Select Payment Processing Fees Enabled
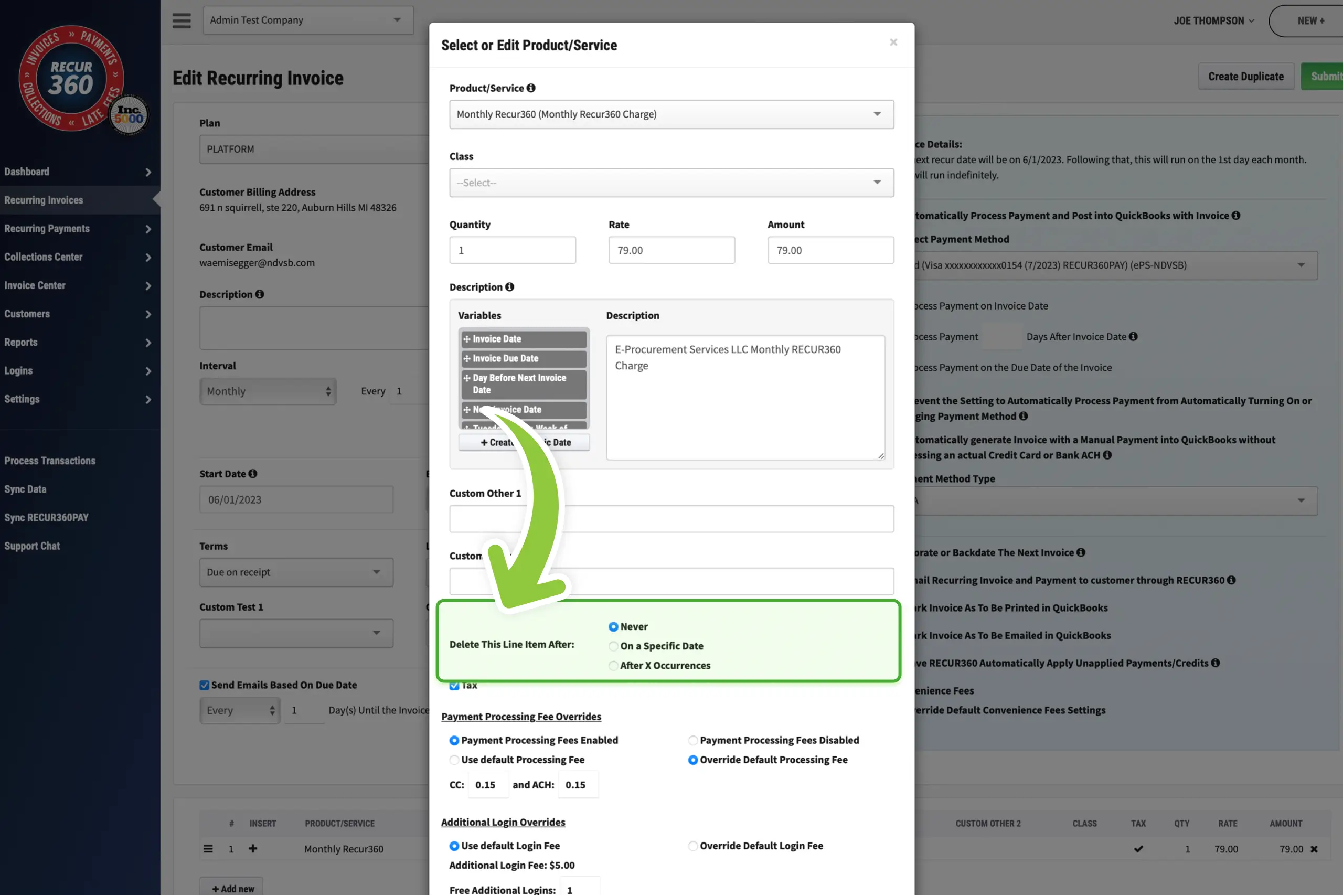The image size is (1343, 896). tap(454, 741)
